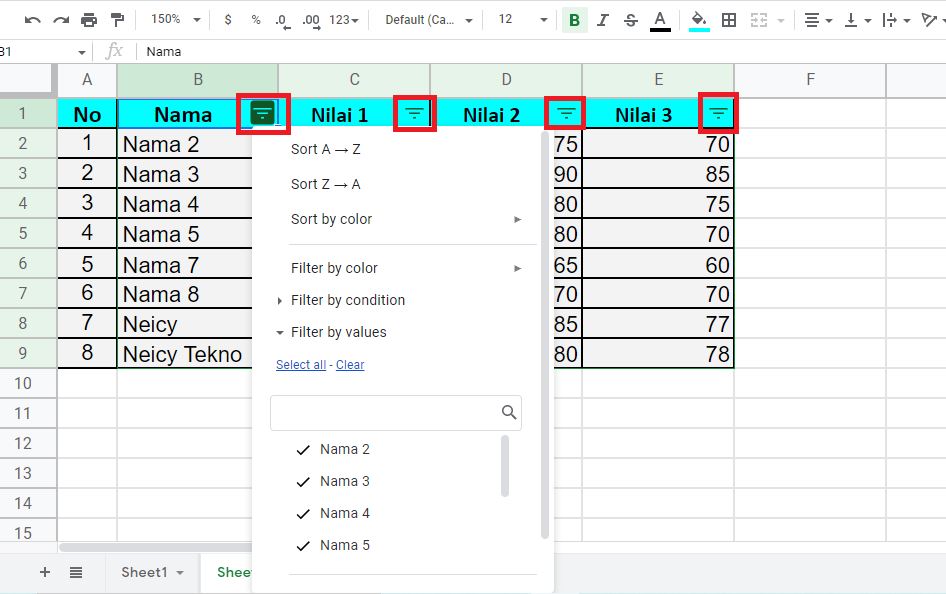Toggle Bold formatting

tap(574, 20)
